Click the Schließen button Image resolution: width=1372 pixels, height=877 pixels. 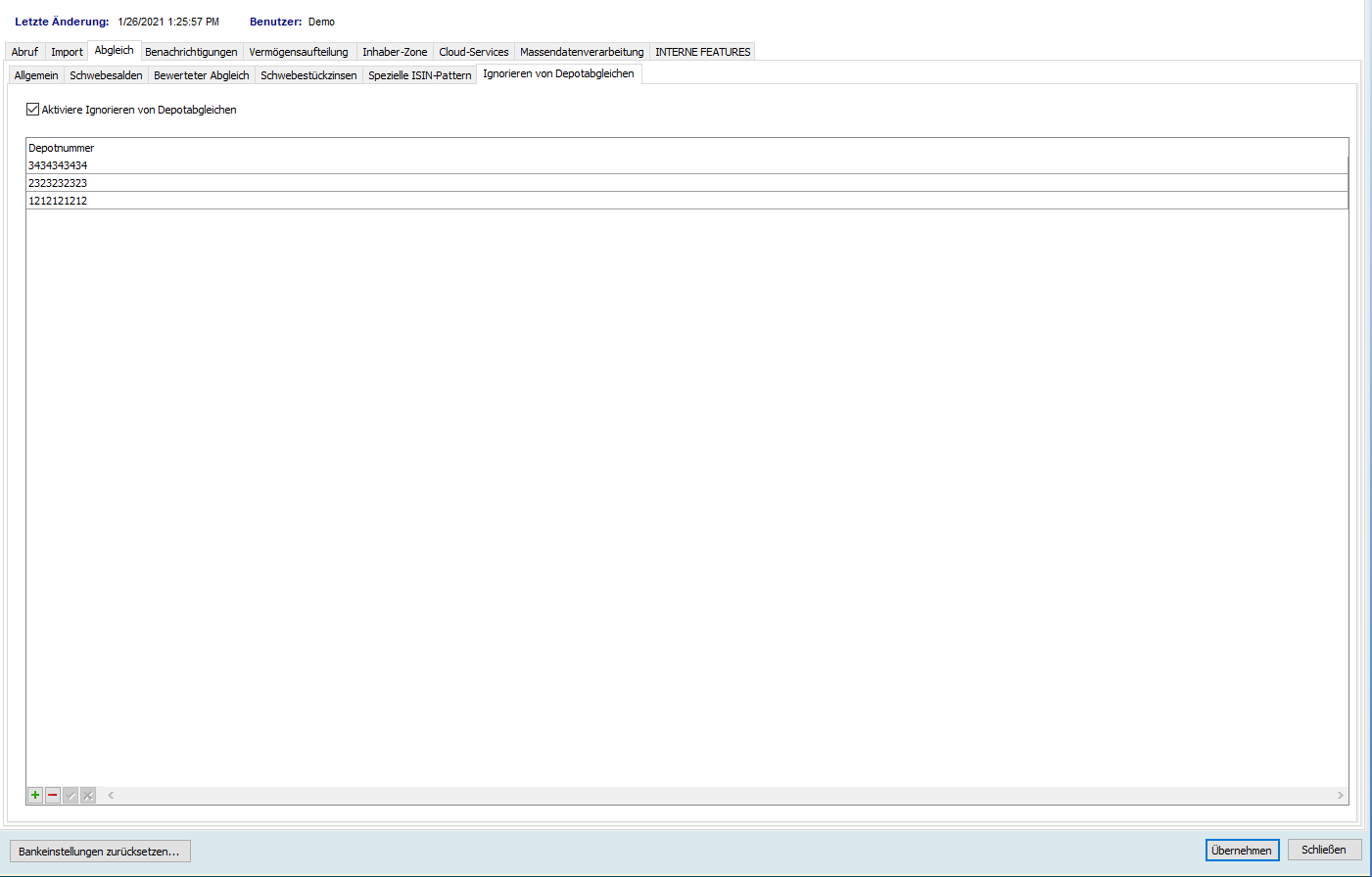click(1324, 850)
